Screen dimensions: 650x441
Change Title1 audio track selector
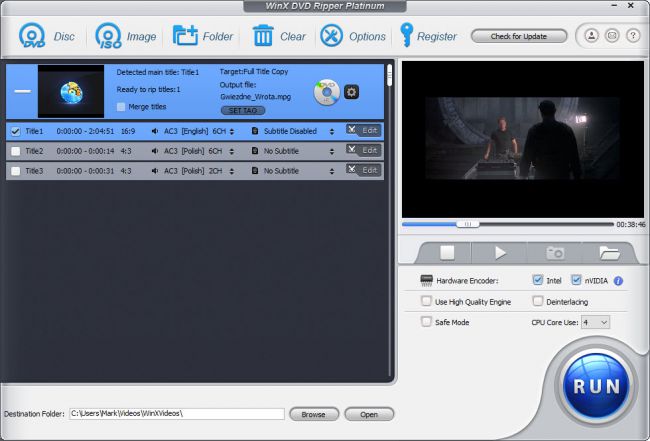pyautogui.click(x=232, y=131)
